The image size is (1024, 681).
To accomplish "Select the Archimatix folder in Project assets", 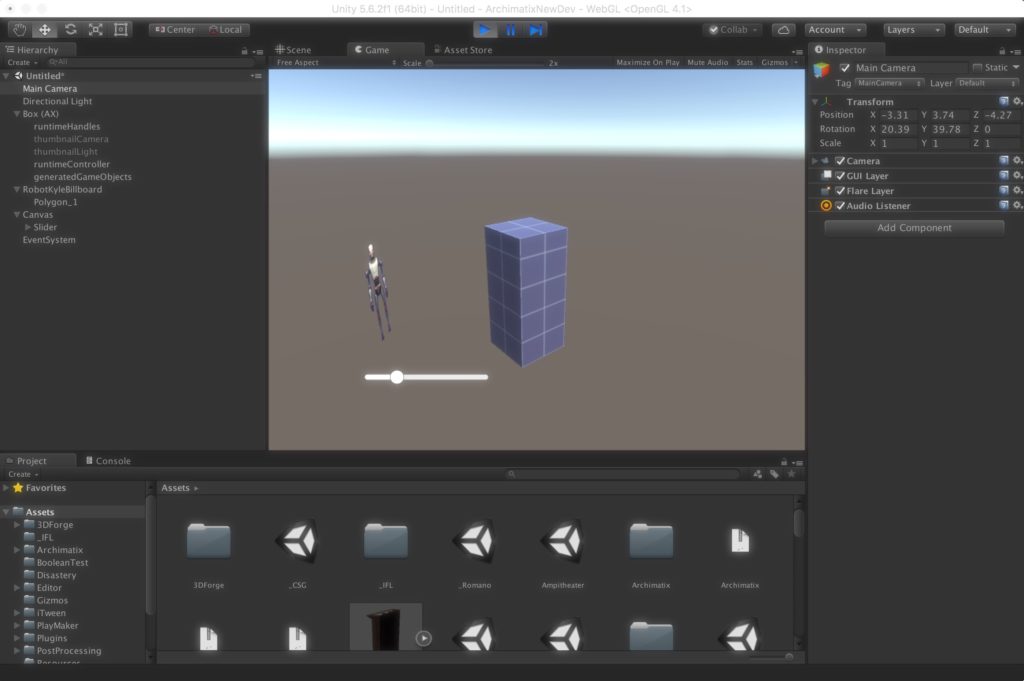I will [650, 540].
